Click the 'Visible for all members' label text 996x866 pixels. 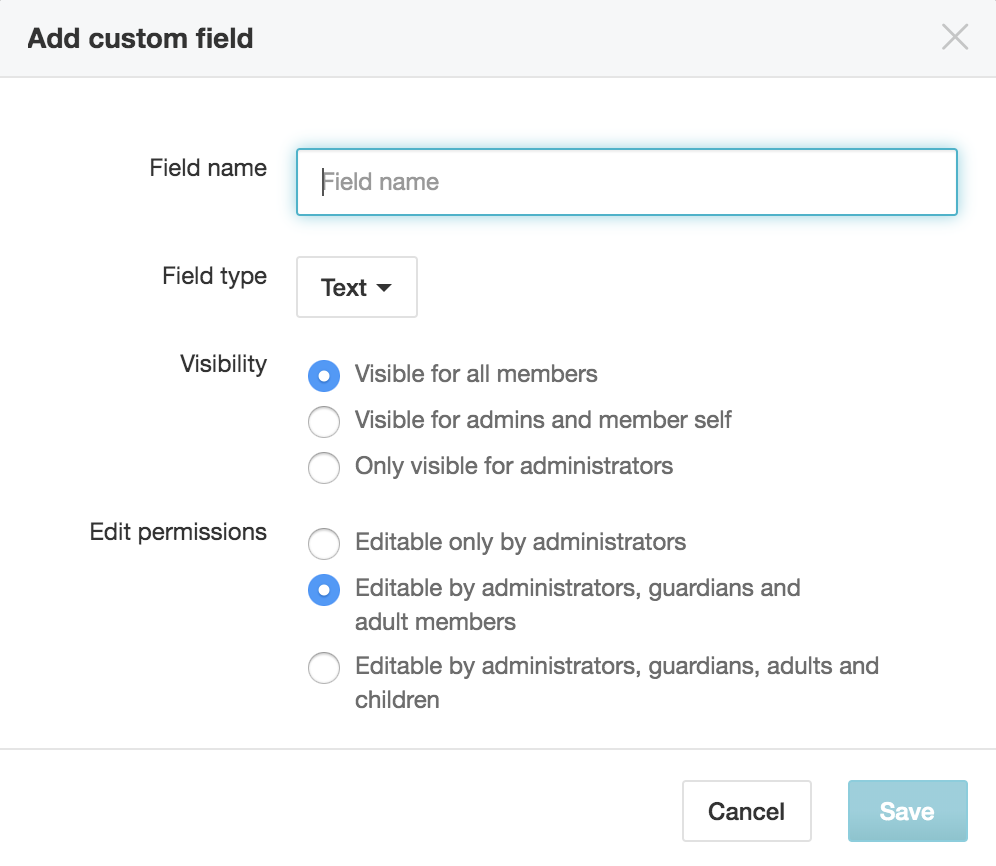pos(476,374)
